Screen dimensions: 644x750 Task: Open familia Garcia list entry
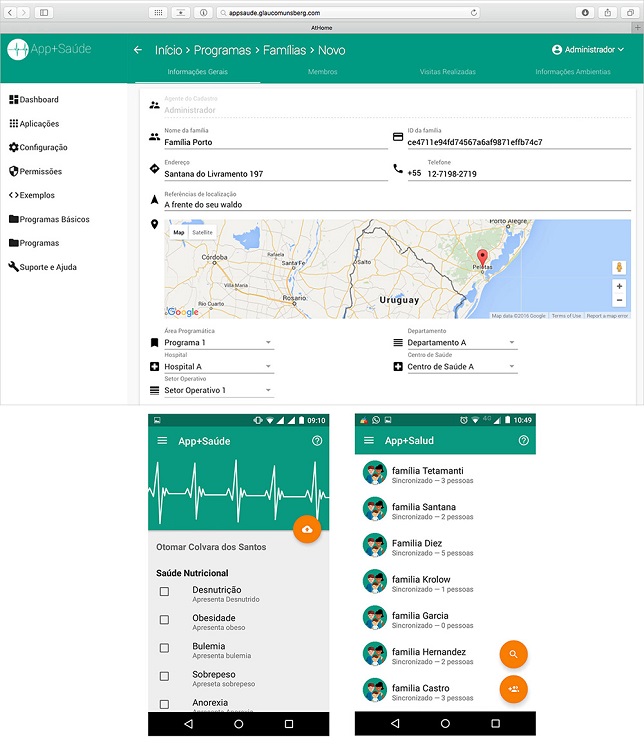click(x=445, y=619)
